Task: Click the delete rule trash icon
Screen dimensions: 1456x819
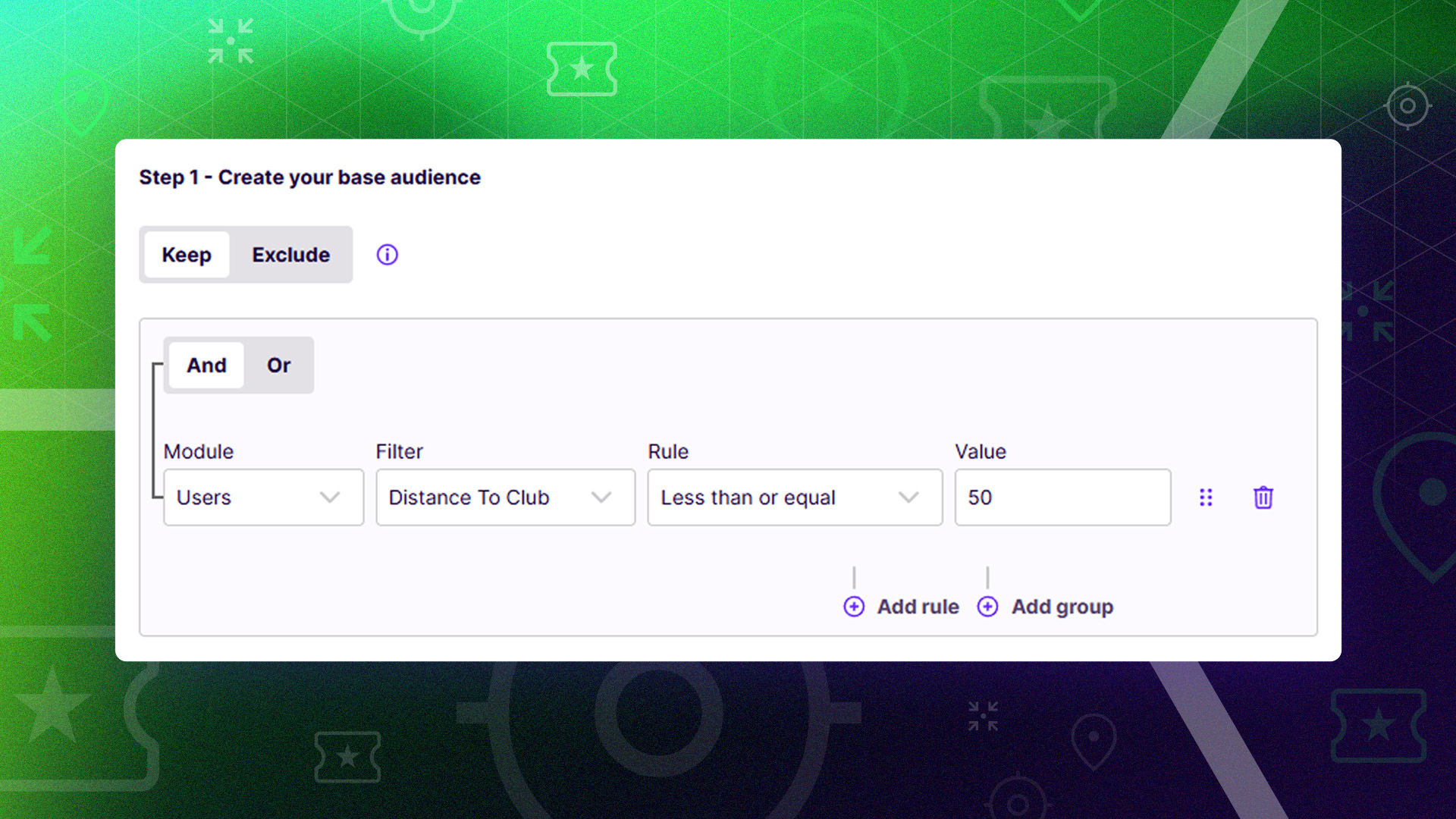Action: tap(1263, 497)
